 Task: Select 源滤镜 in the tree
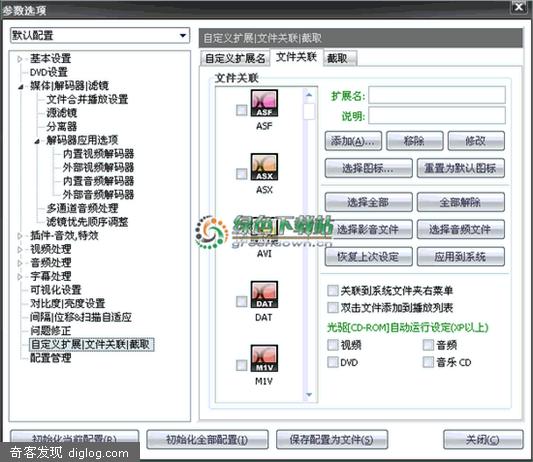coord(62,113)
